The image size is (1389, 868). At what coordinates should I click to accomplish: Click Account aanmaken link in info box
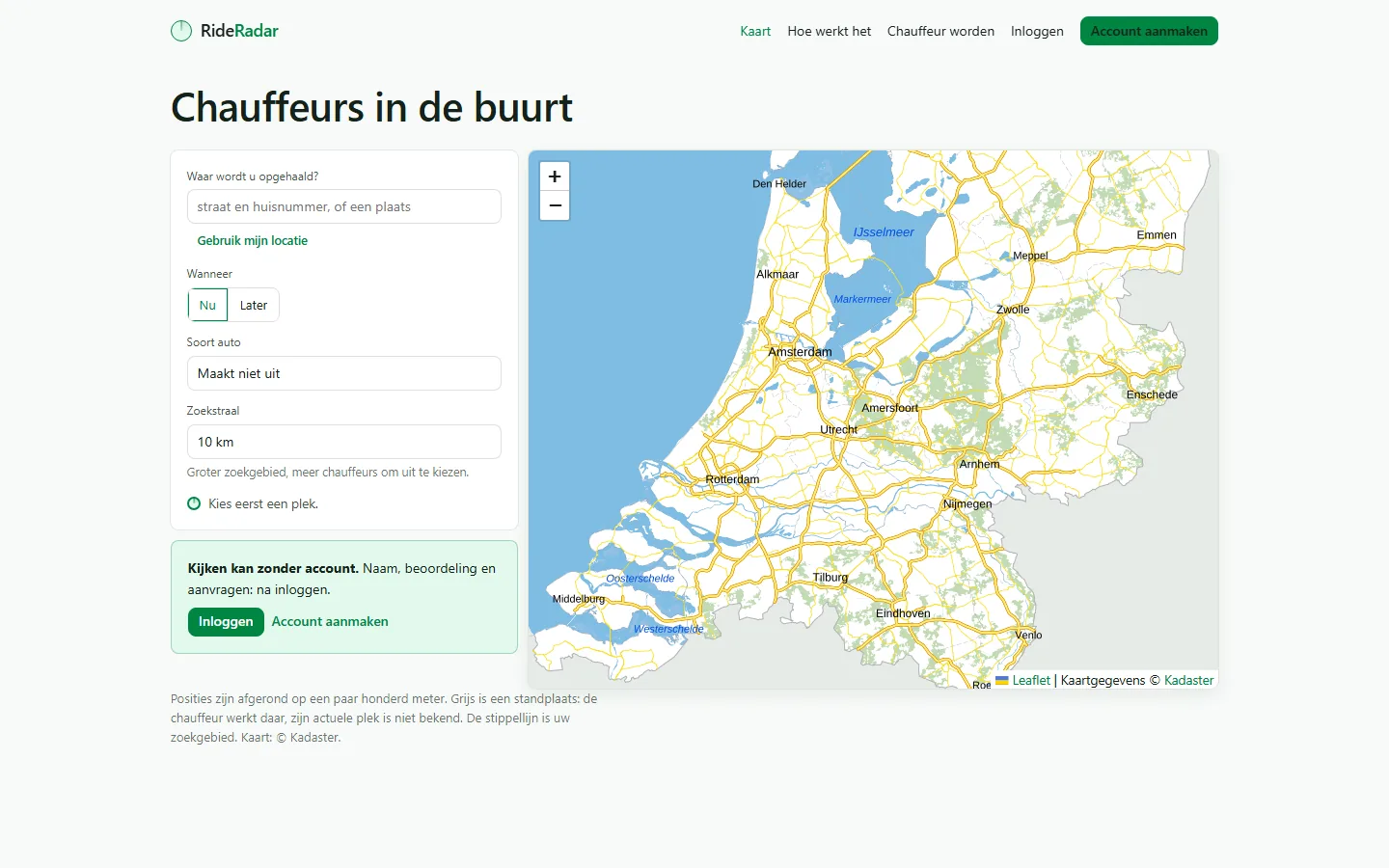coord(330,622)
